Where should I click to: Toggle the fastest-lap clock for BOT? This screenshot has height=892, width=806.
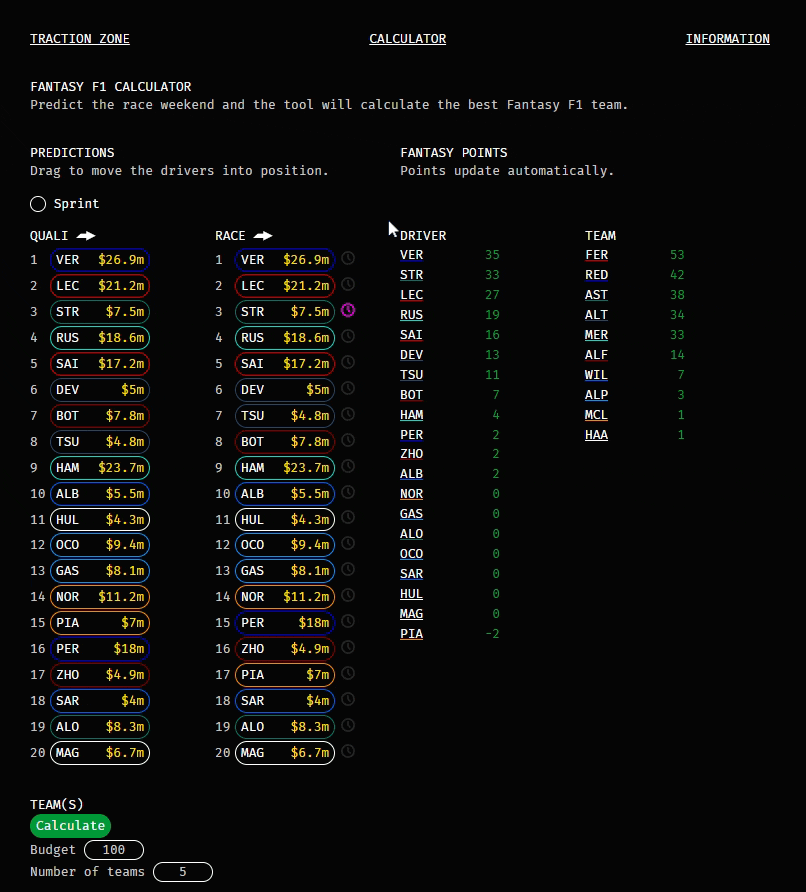point(348,440)
